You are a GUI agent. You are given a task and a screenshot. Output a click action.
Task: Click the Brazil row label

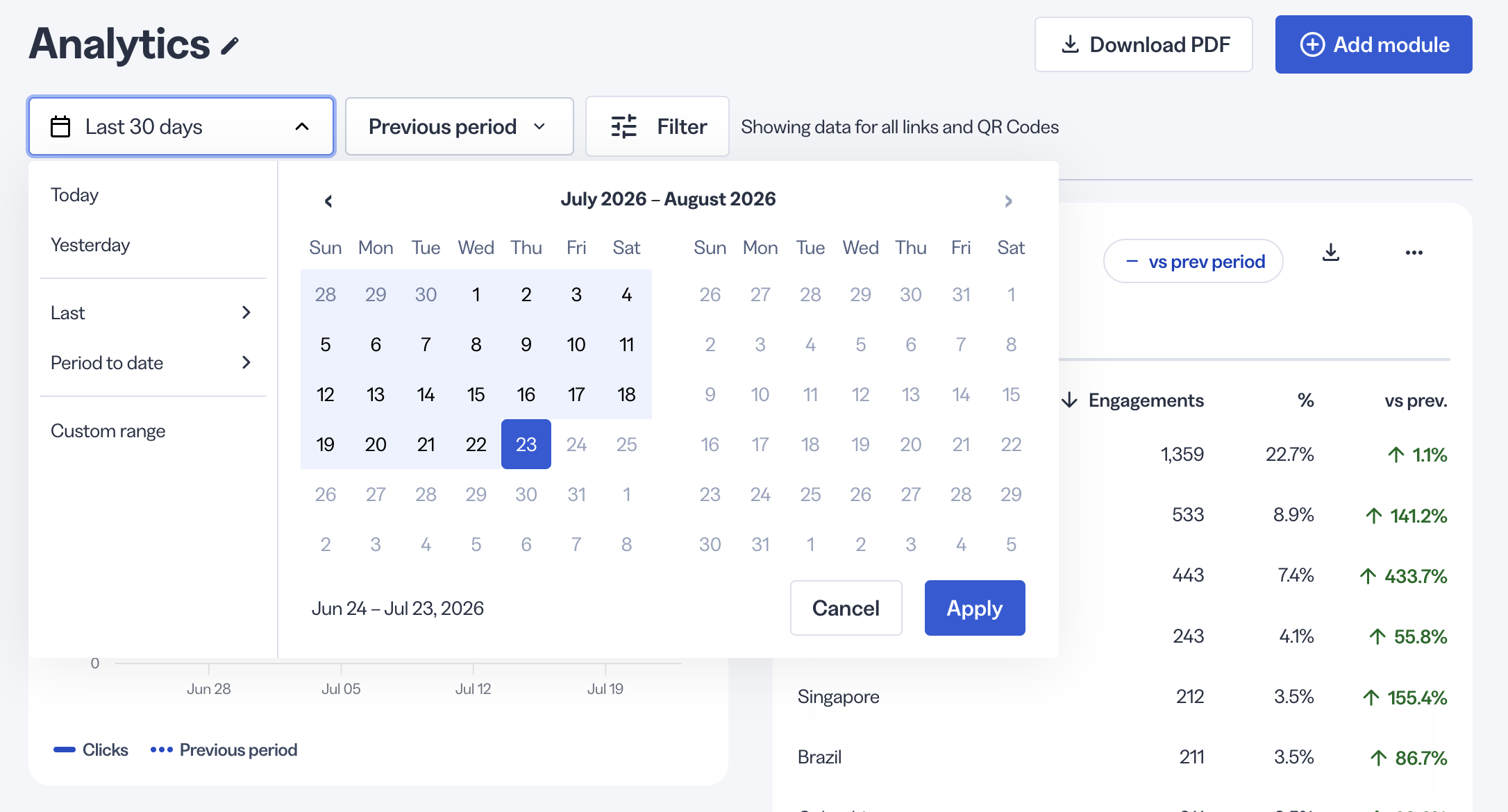[819, 757]
